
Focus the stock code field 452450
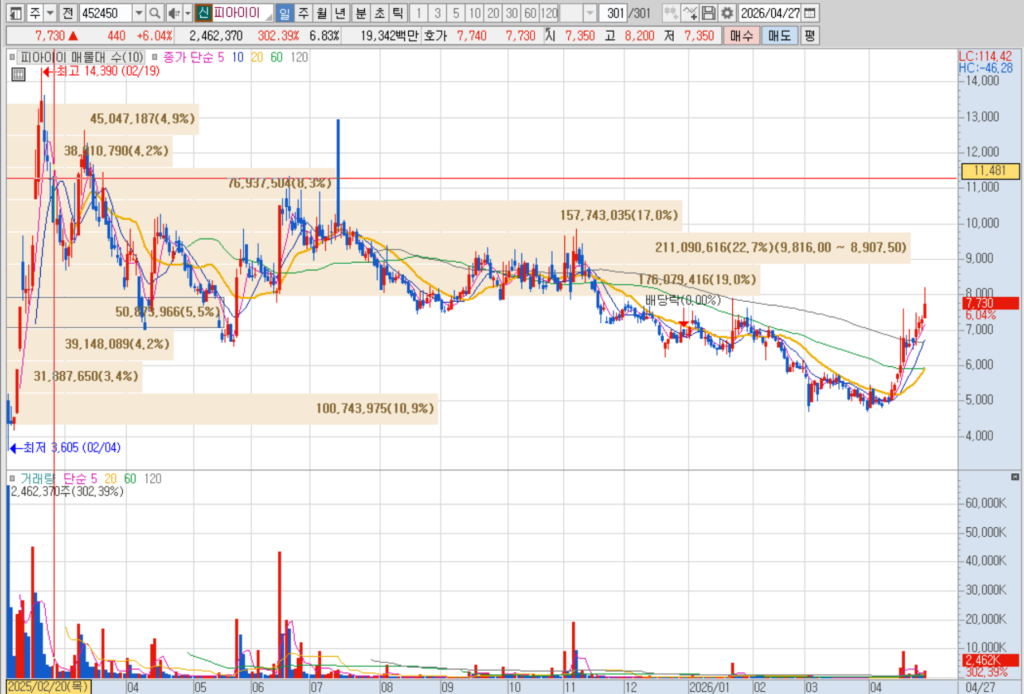tap(104, 12)
